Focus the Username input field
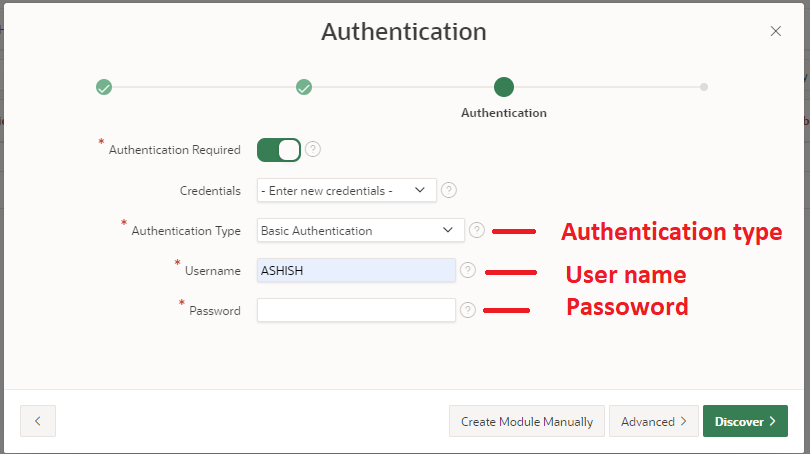The width and height of the screenshot is (810, 454). pos(356,270)
